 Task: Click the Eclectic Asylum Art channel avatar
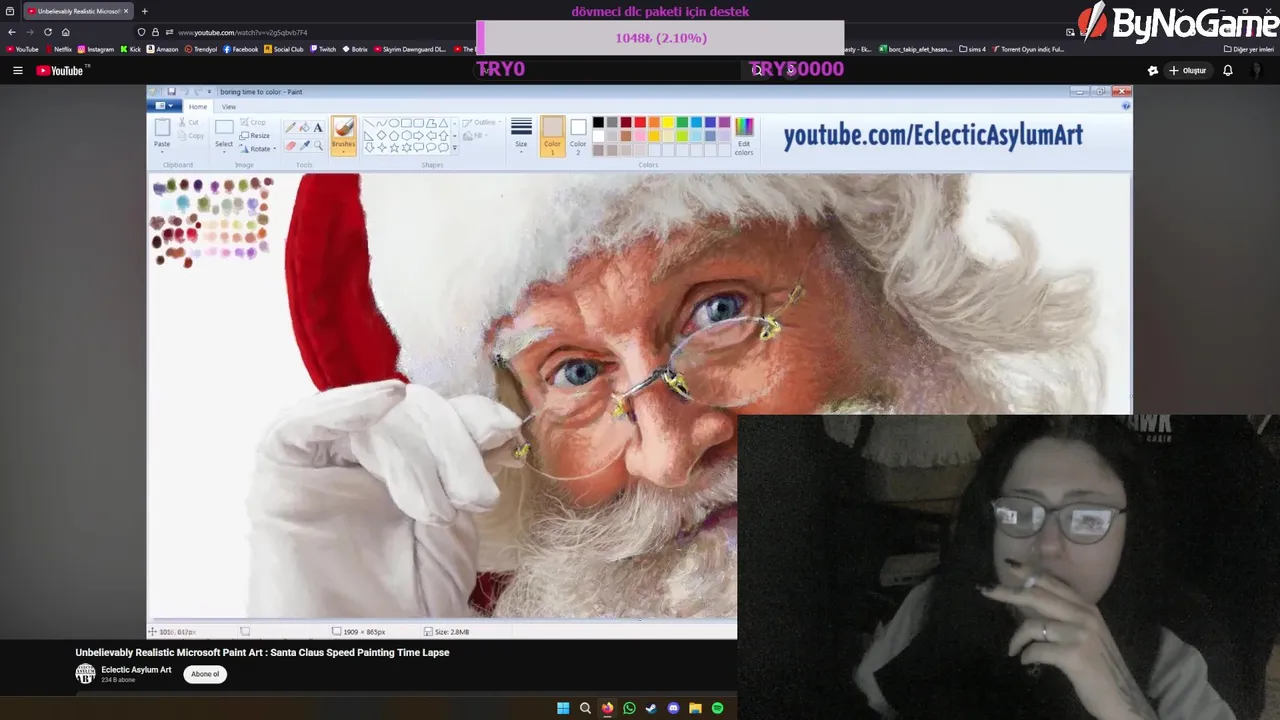[x=85, y=674]
